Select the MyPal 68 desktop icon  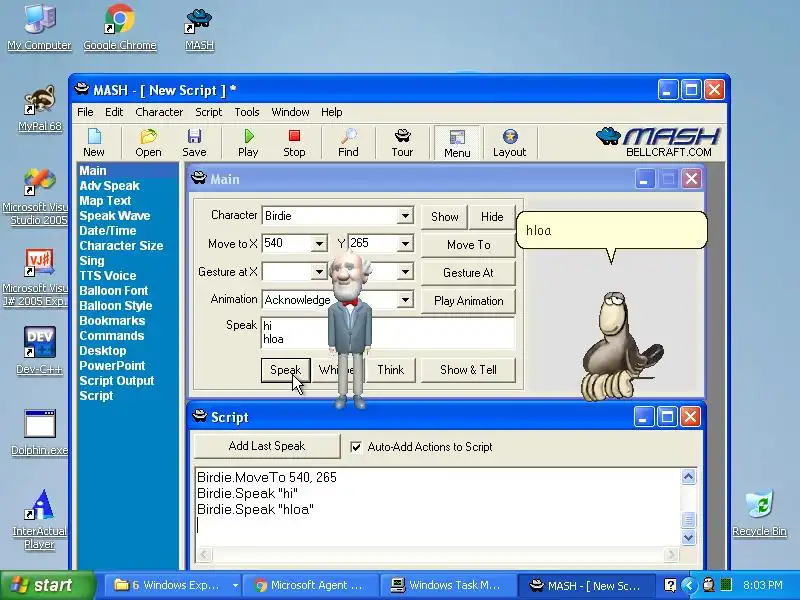[40, 108]
